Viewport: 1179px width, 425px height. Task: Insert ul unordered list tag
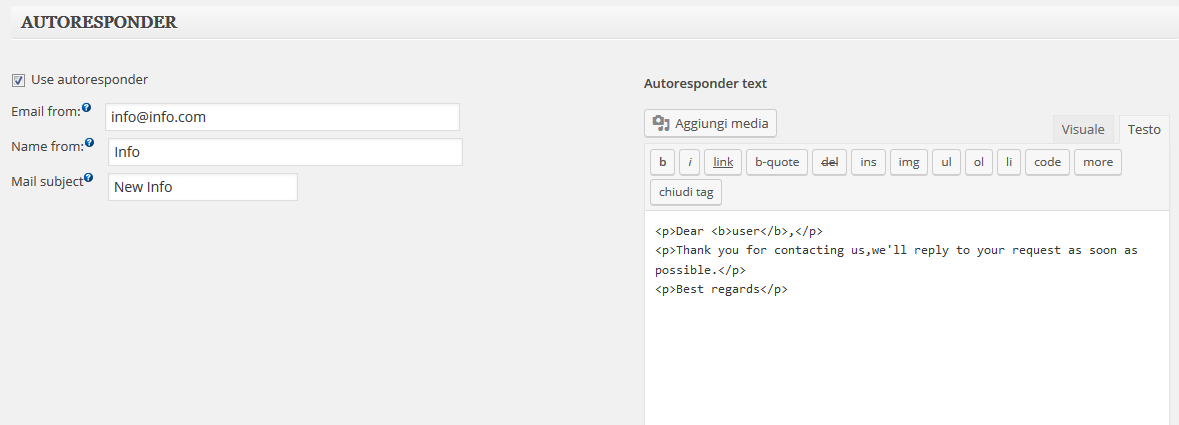pos(947,162)
